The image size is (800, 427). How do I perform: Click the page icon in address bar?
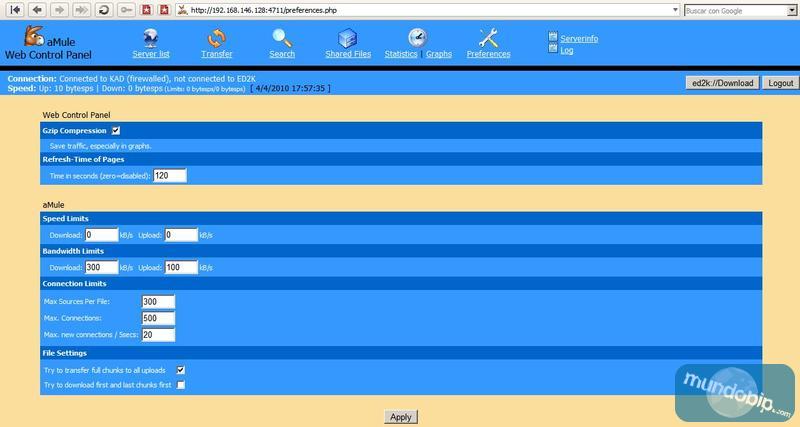183,10
